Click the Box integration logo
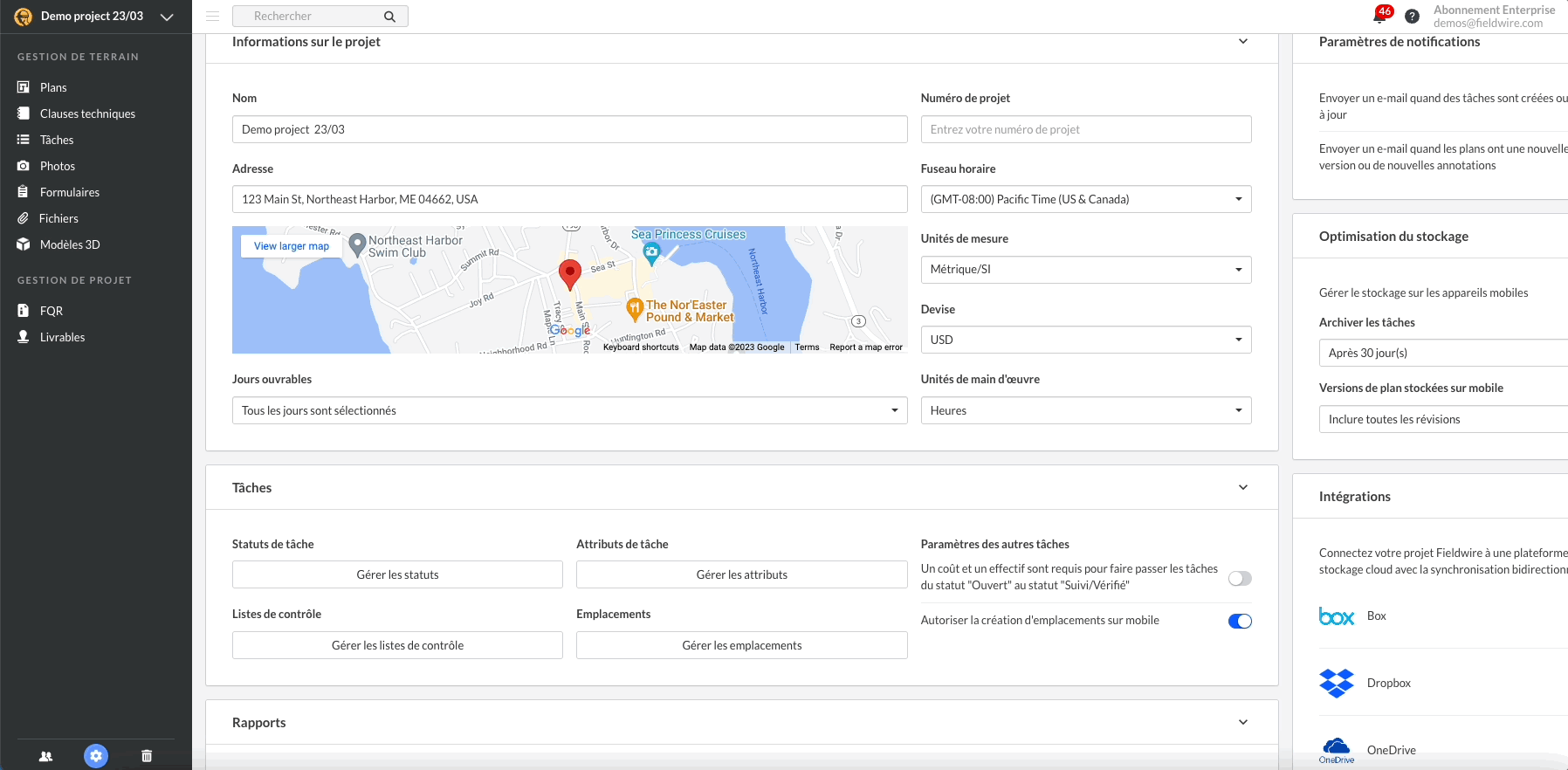The height and width of the screenshot is (770, 1568). [x=1337, y=616]
